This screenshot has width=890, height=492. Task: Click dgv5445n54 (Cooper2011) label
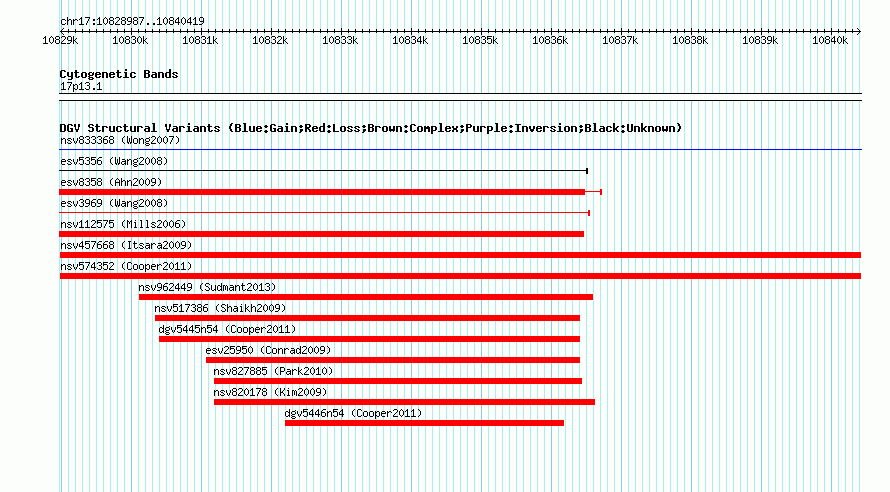click(x=227, y=329)
